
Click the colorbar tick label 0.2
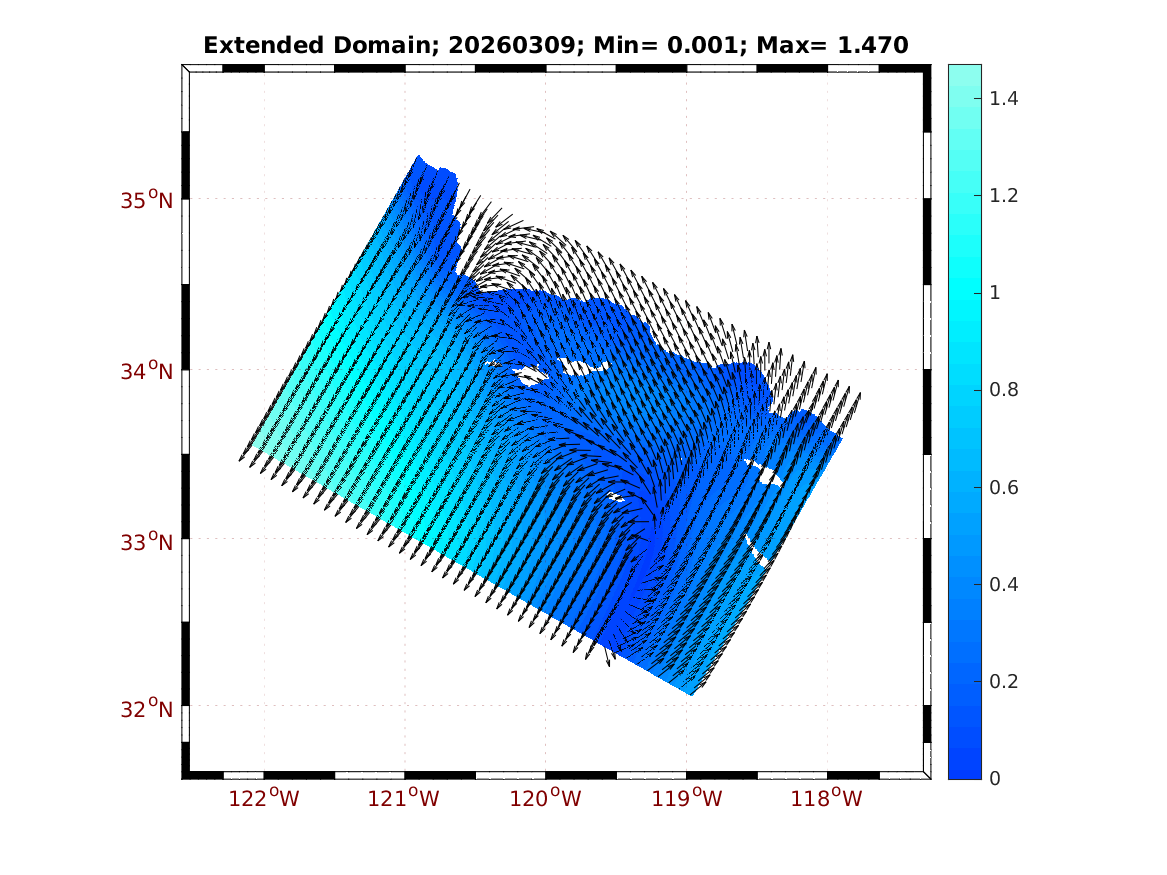1005,681
